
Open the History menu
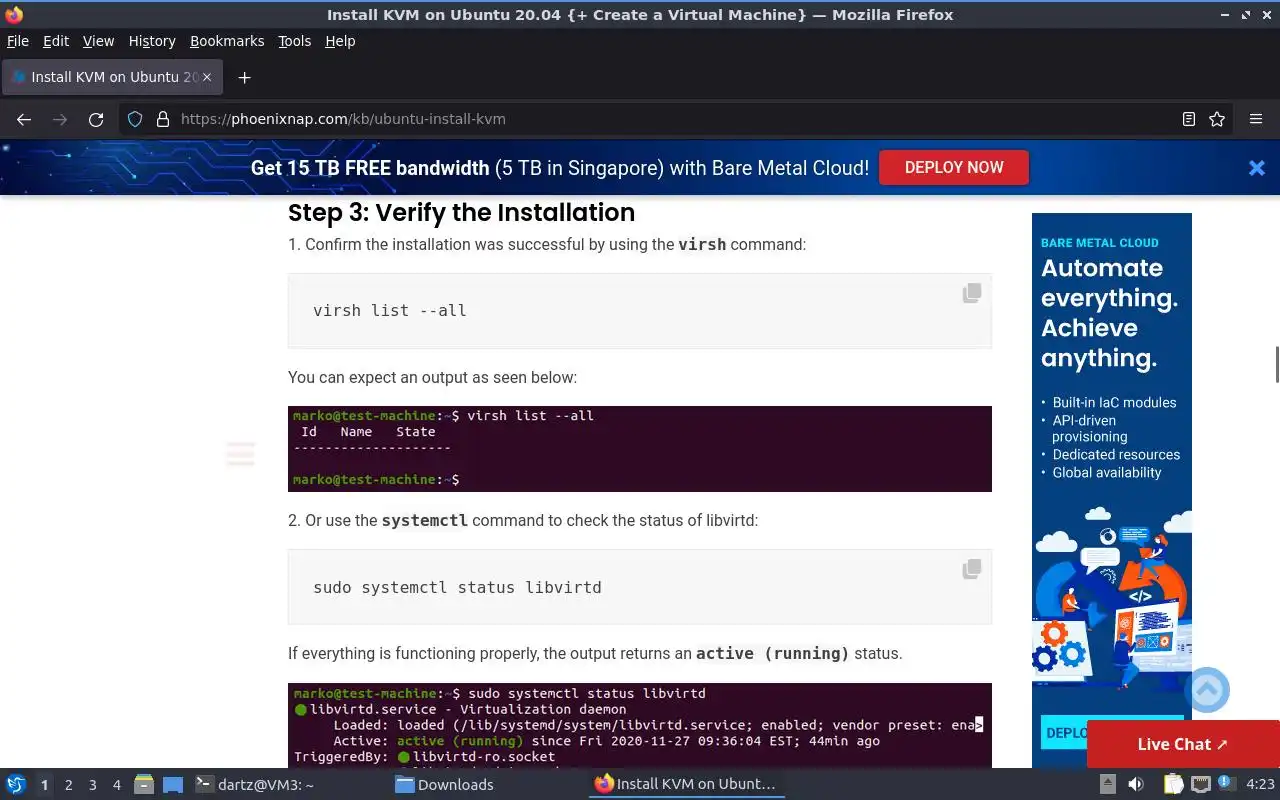tap(152, 41)
